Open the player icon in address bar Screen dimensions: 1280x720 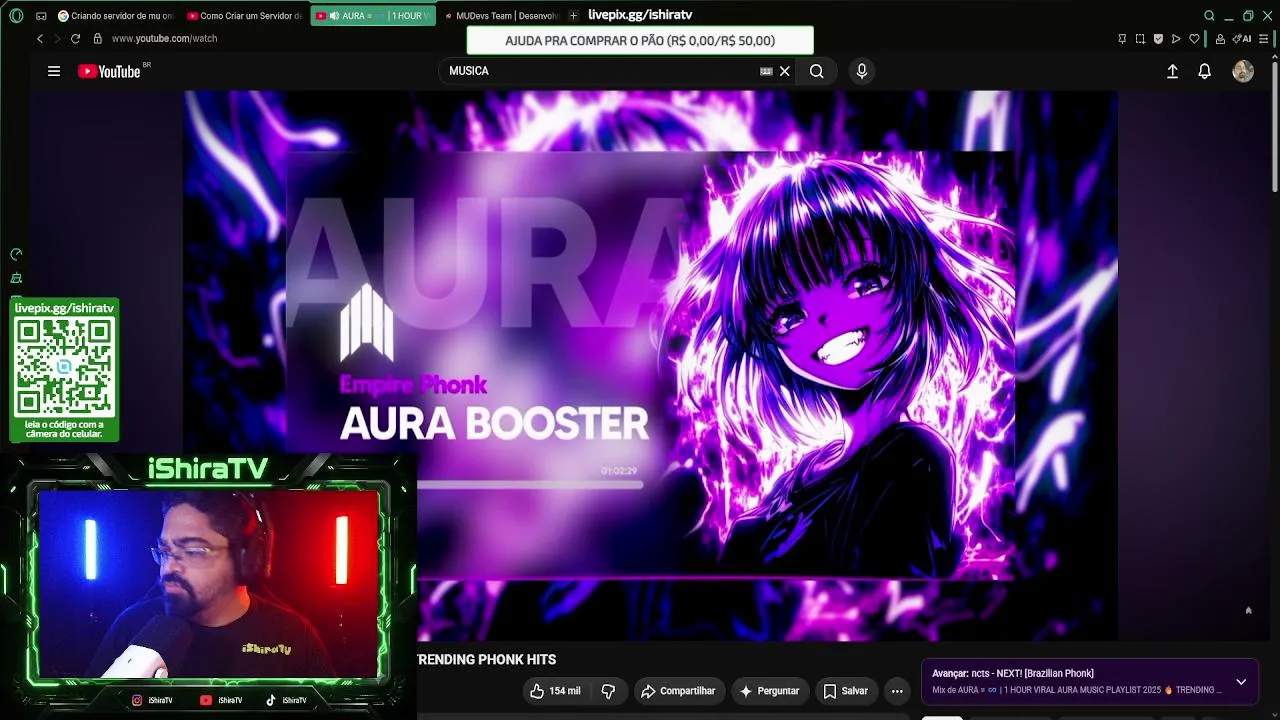coord(1176,39)
